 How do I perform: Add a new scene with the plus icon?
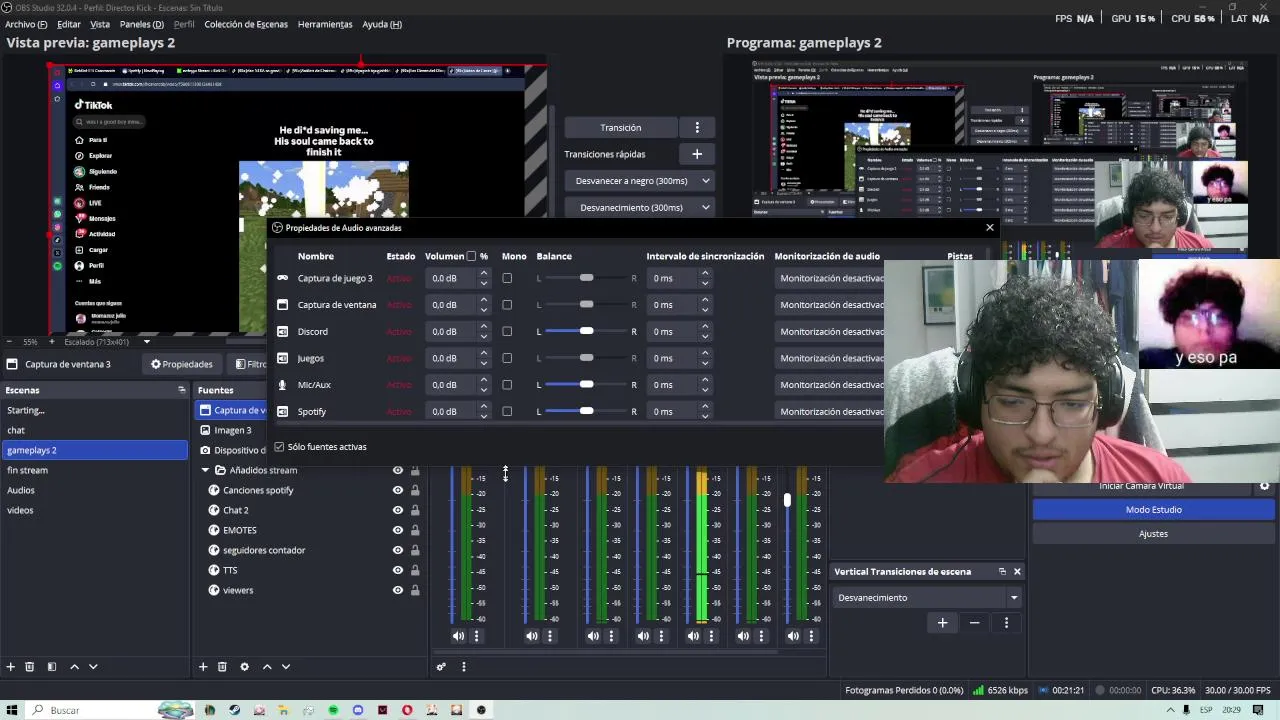(x=10, y=666)
